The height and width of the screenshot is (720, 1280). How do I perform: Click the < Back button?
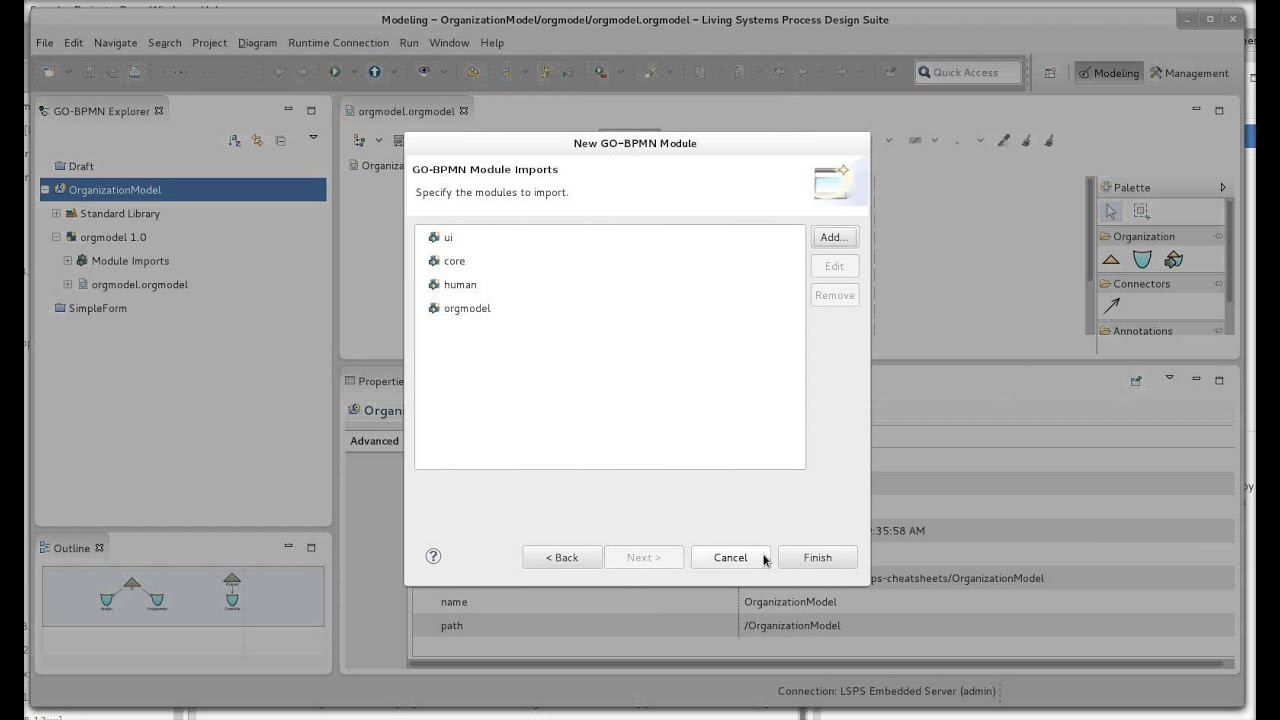pos(562,557)
